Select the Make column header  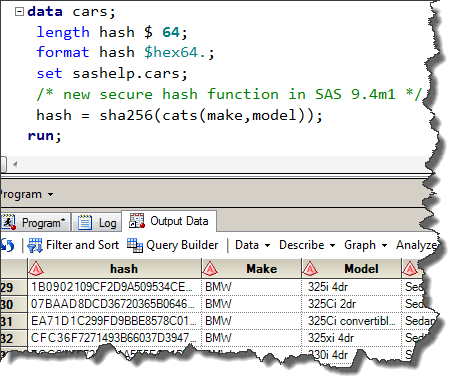(252, 269)
